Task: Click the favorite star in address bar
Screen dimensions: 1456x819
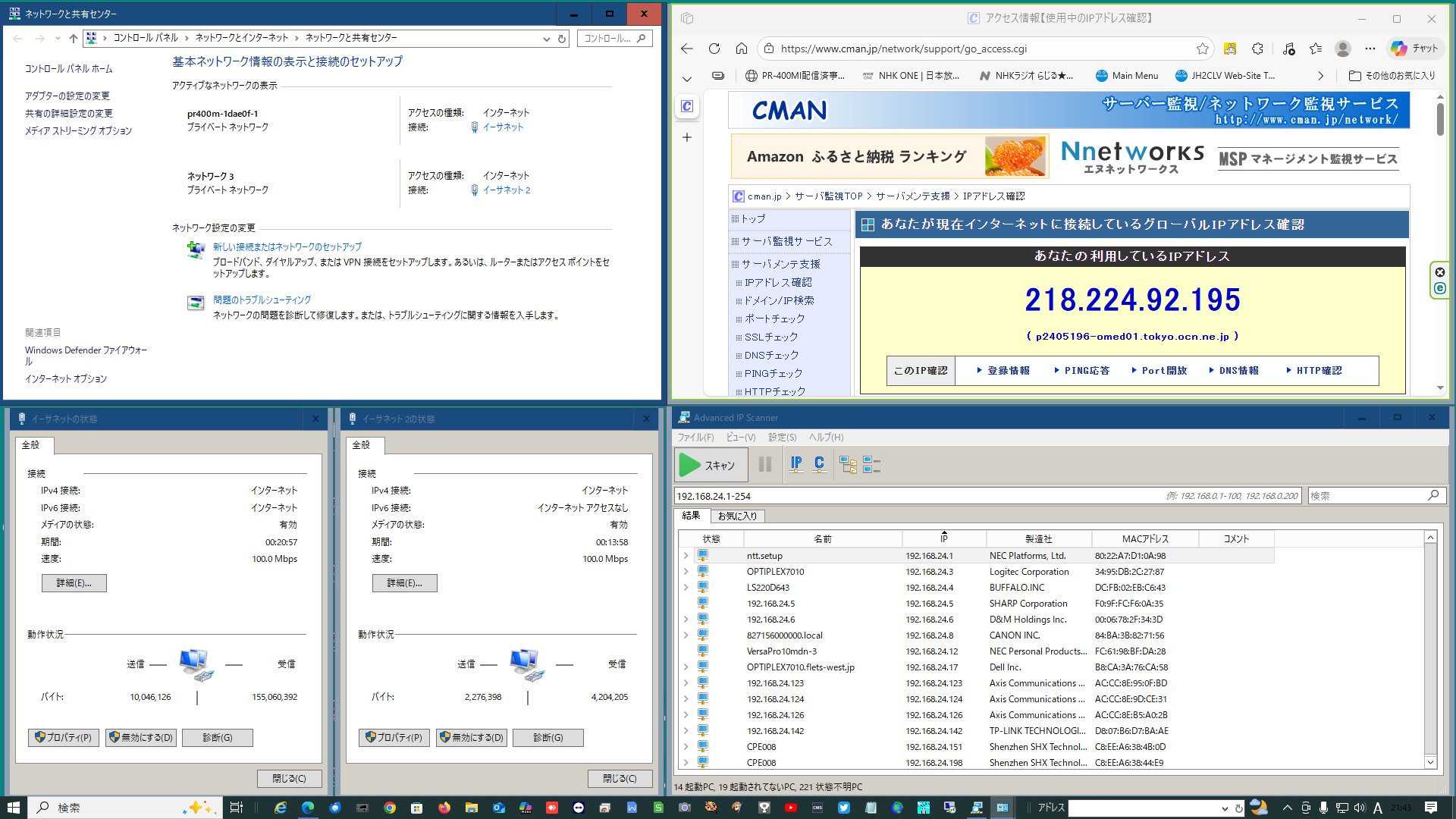Action: [x=1203, y=49]
